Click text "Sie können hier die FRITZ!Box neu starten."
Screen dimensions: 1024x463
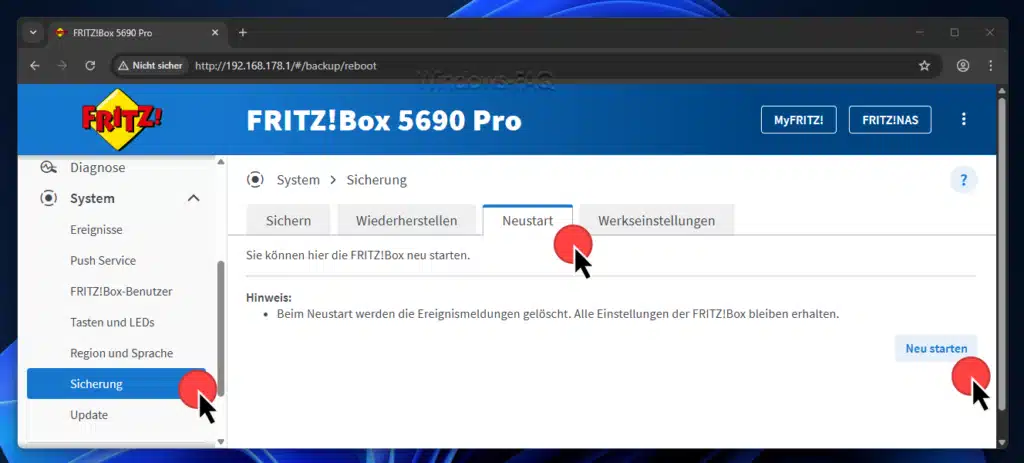(x=358, y=255)
